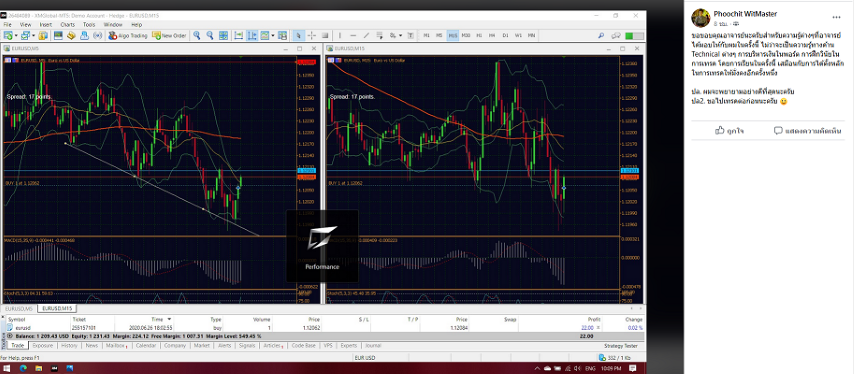Viewport: 854px width, 374px height.
Task: Select the trendline drawing tool
Action: click(x=366, y=35)
